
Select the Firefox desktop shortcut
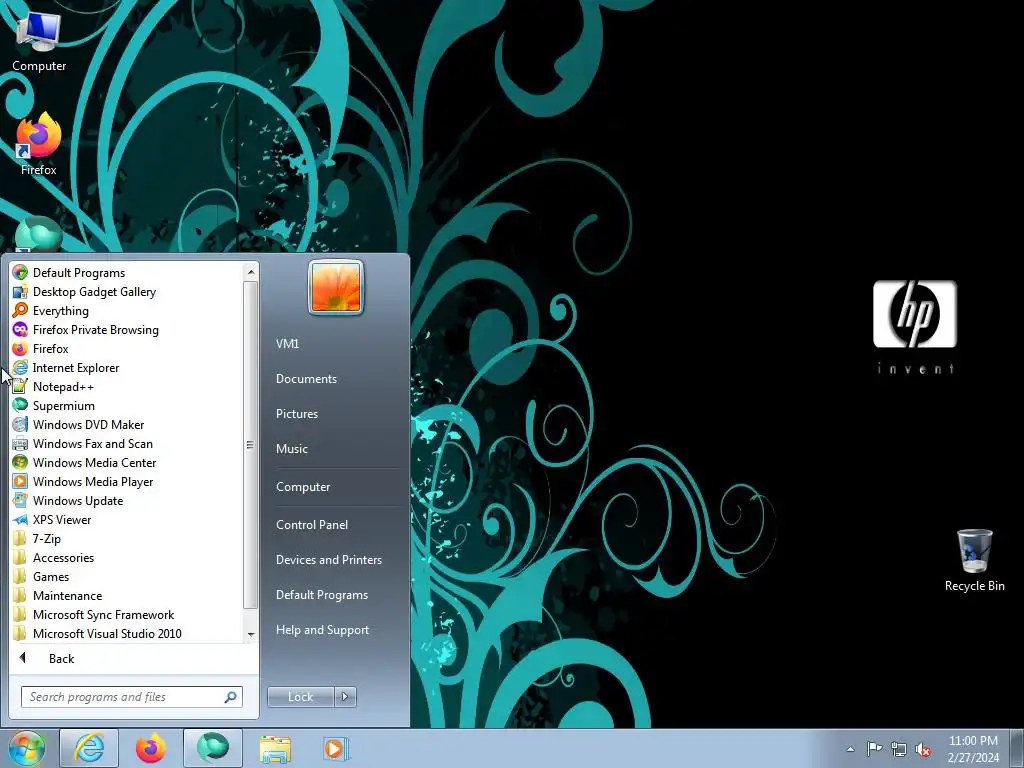click(x=39, y=144)
